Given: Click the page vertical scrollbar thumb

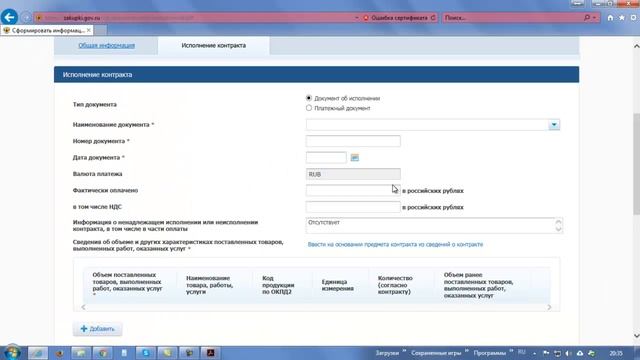Looking at the screenshot, I should pyautogui.click(x=636, y=163).
